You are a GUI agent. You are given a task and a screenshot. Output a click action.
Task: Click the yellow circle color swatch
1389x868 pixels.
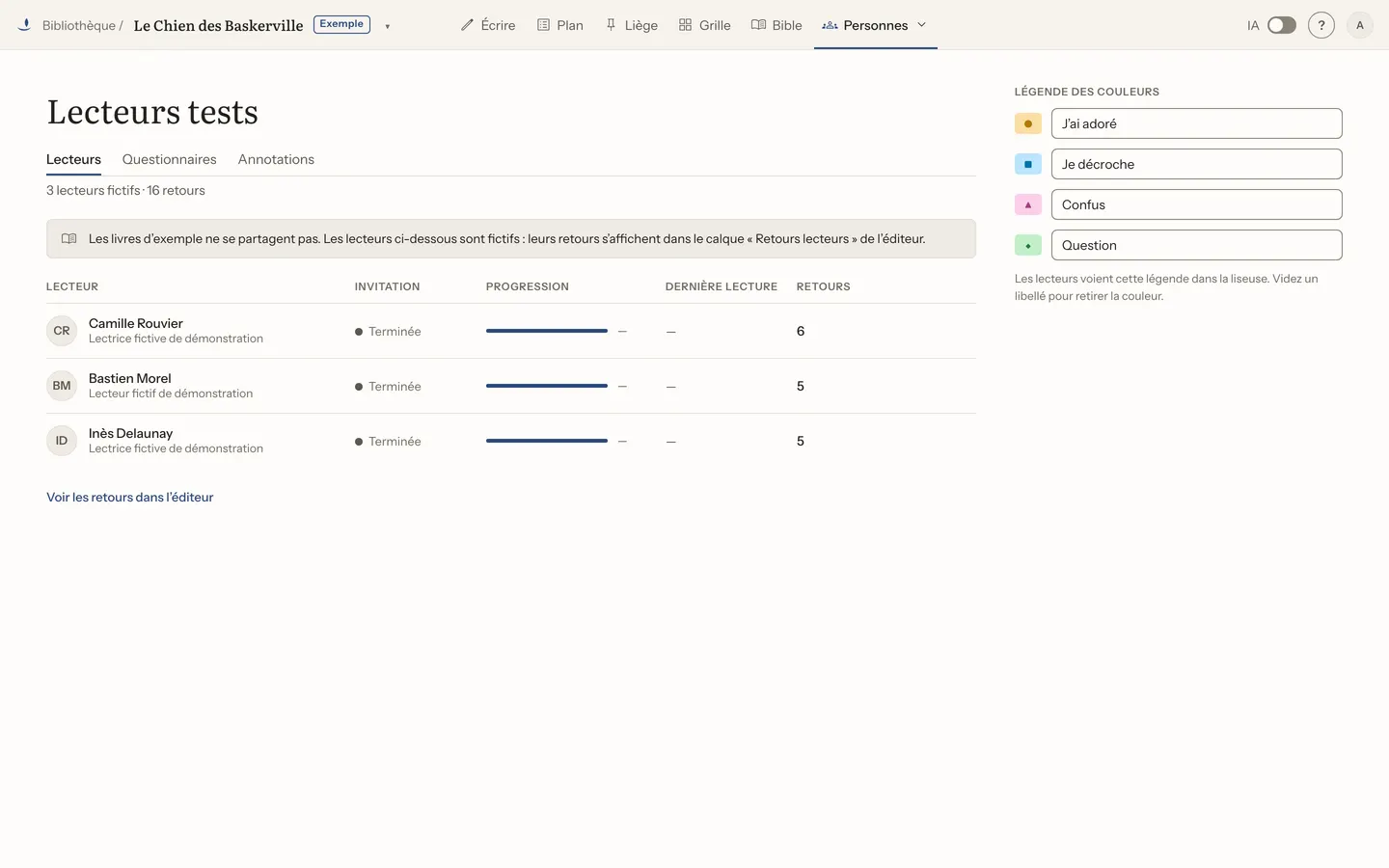(x=1028, y=123)
